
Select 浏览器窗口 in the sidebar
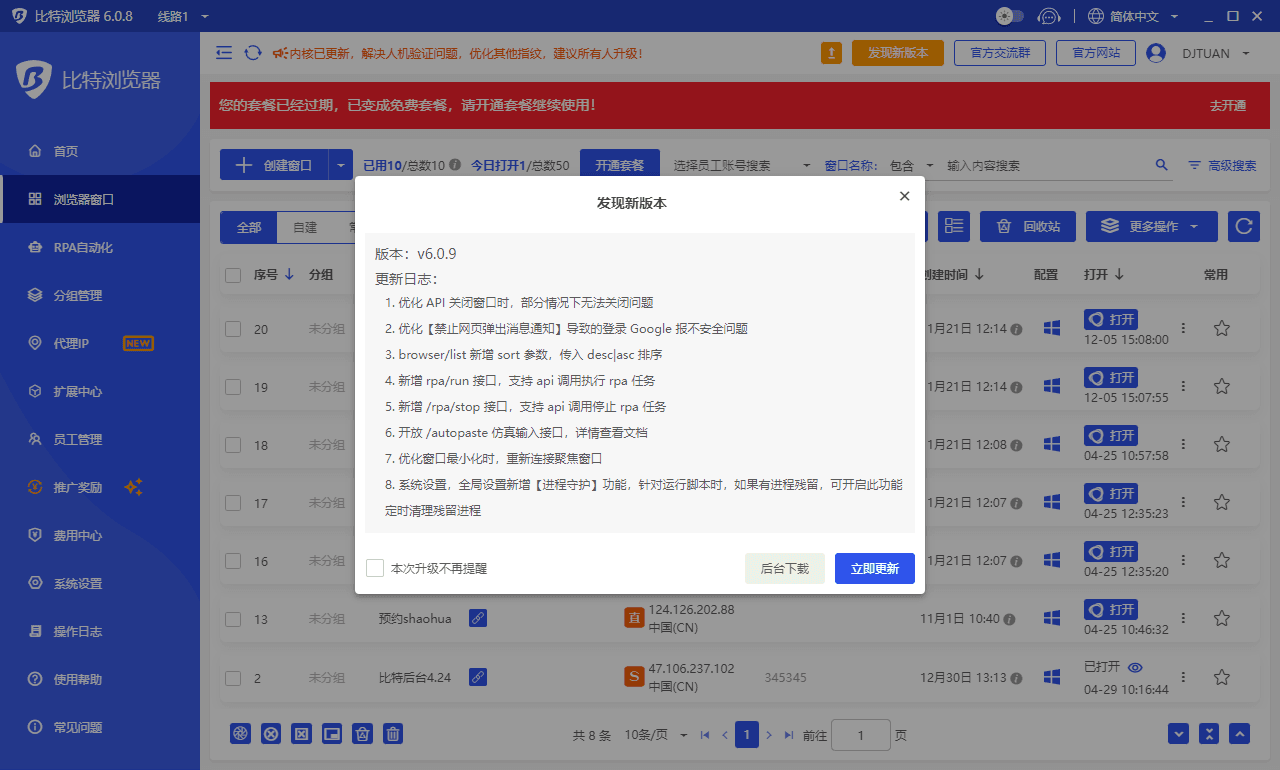pos(100,199)
